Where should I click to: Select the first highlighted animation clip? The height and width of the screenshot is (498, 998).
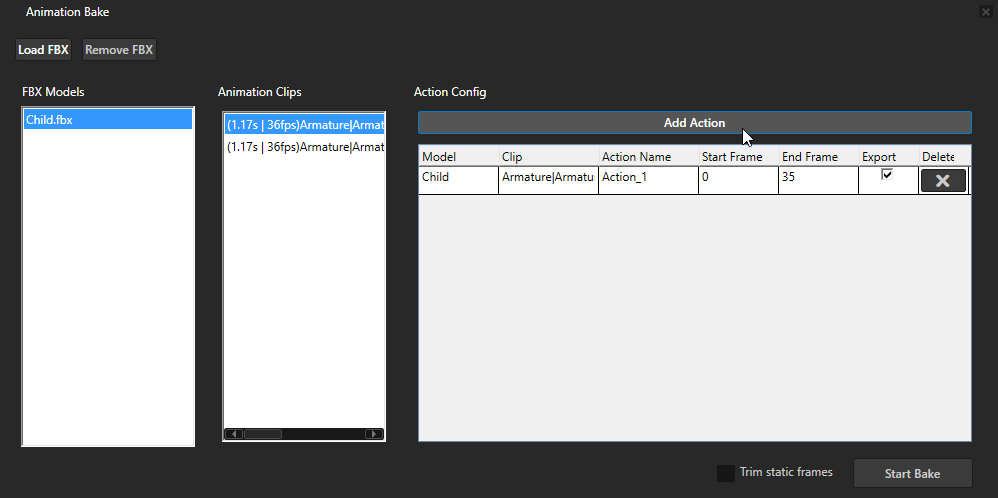click(304, 125)
